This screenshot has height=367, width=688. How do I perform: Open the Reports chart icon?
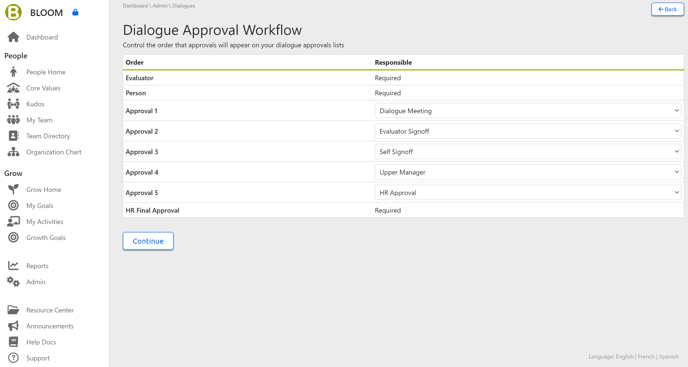[13, 266]
